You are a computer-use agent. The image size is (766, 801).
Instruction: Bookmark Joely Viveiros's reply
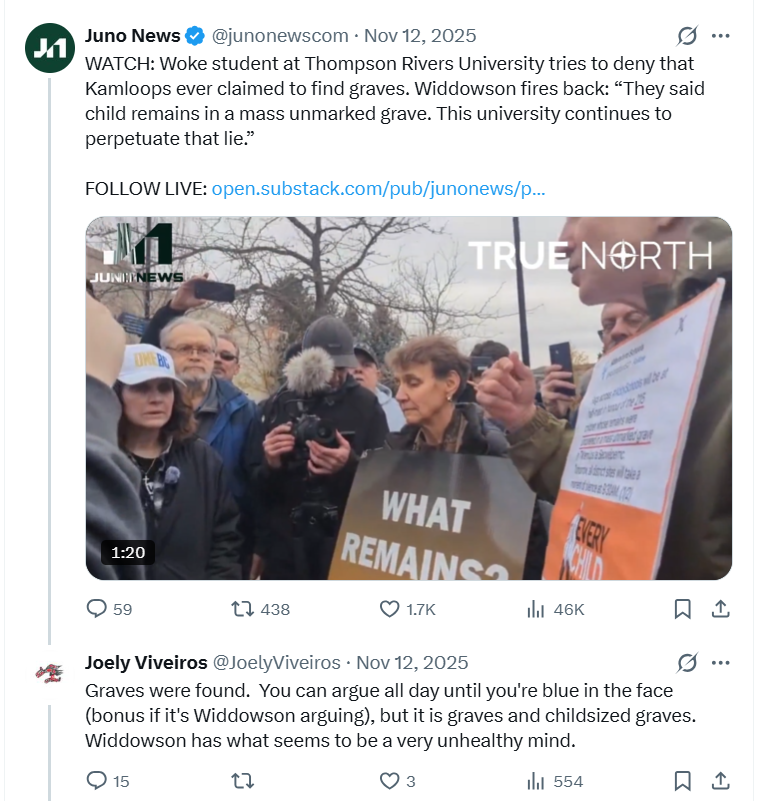tap(682, 781)
